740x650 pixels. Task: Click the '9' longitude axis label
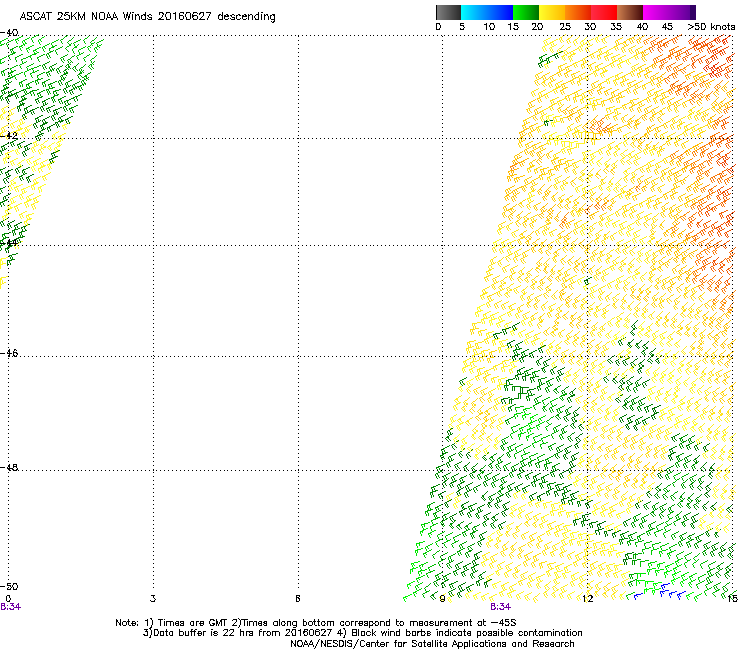(442, 599)
